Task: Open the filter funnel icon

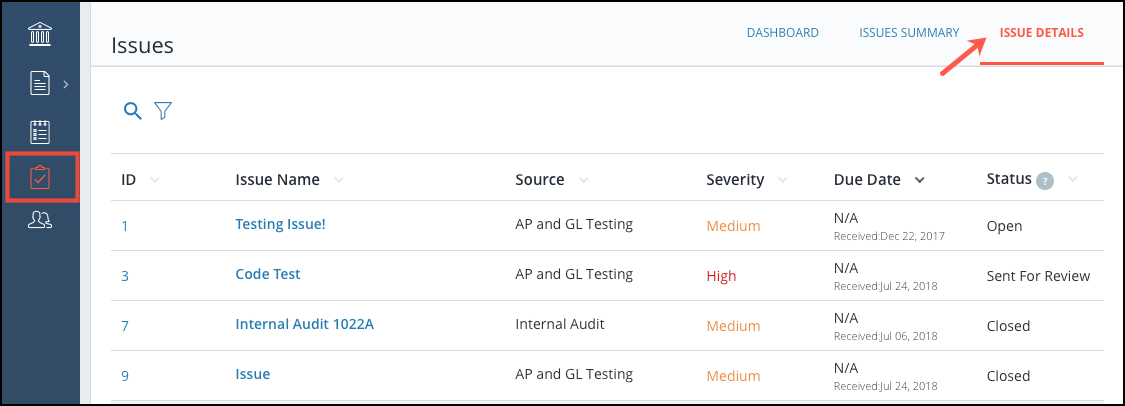Action: (x=164, y=110)
